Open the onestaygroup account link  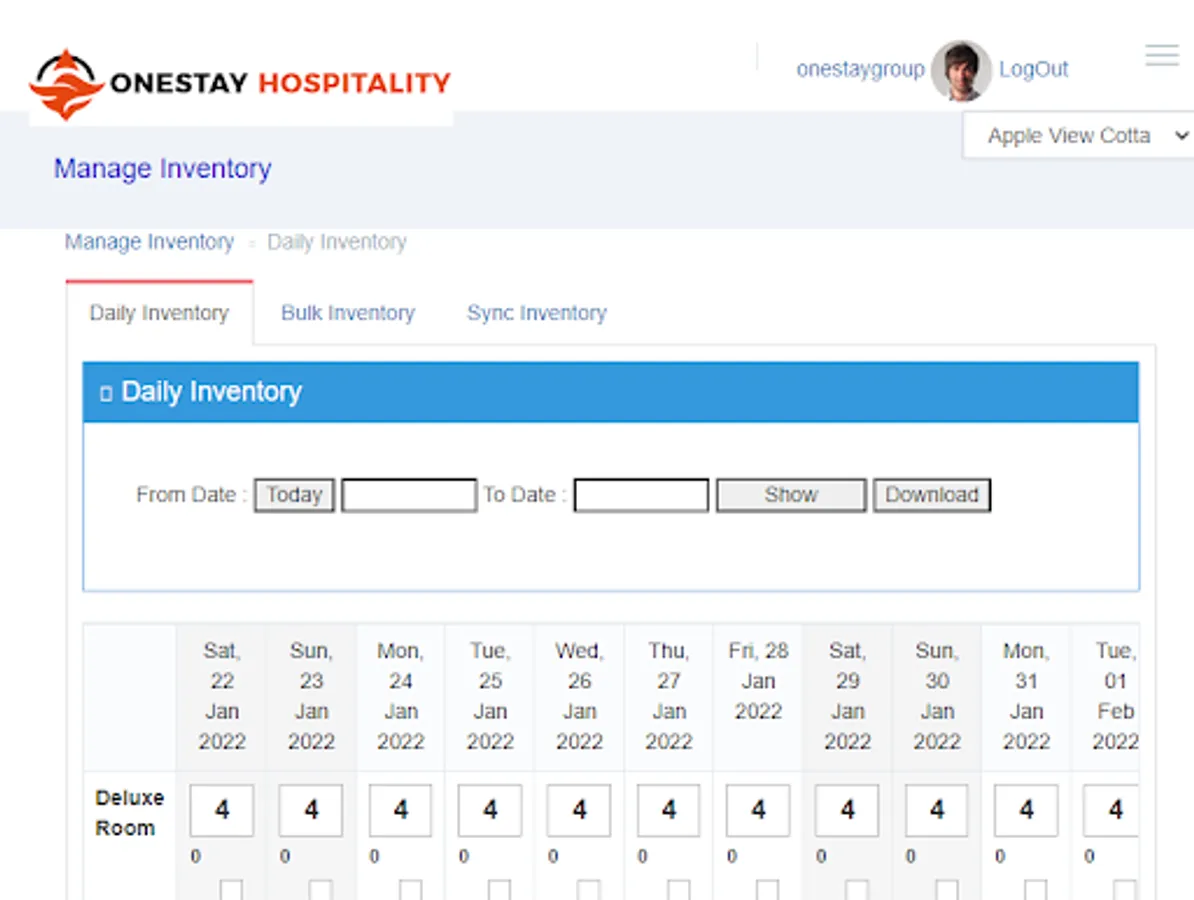[x=860, y=69]
